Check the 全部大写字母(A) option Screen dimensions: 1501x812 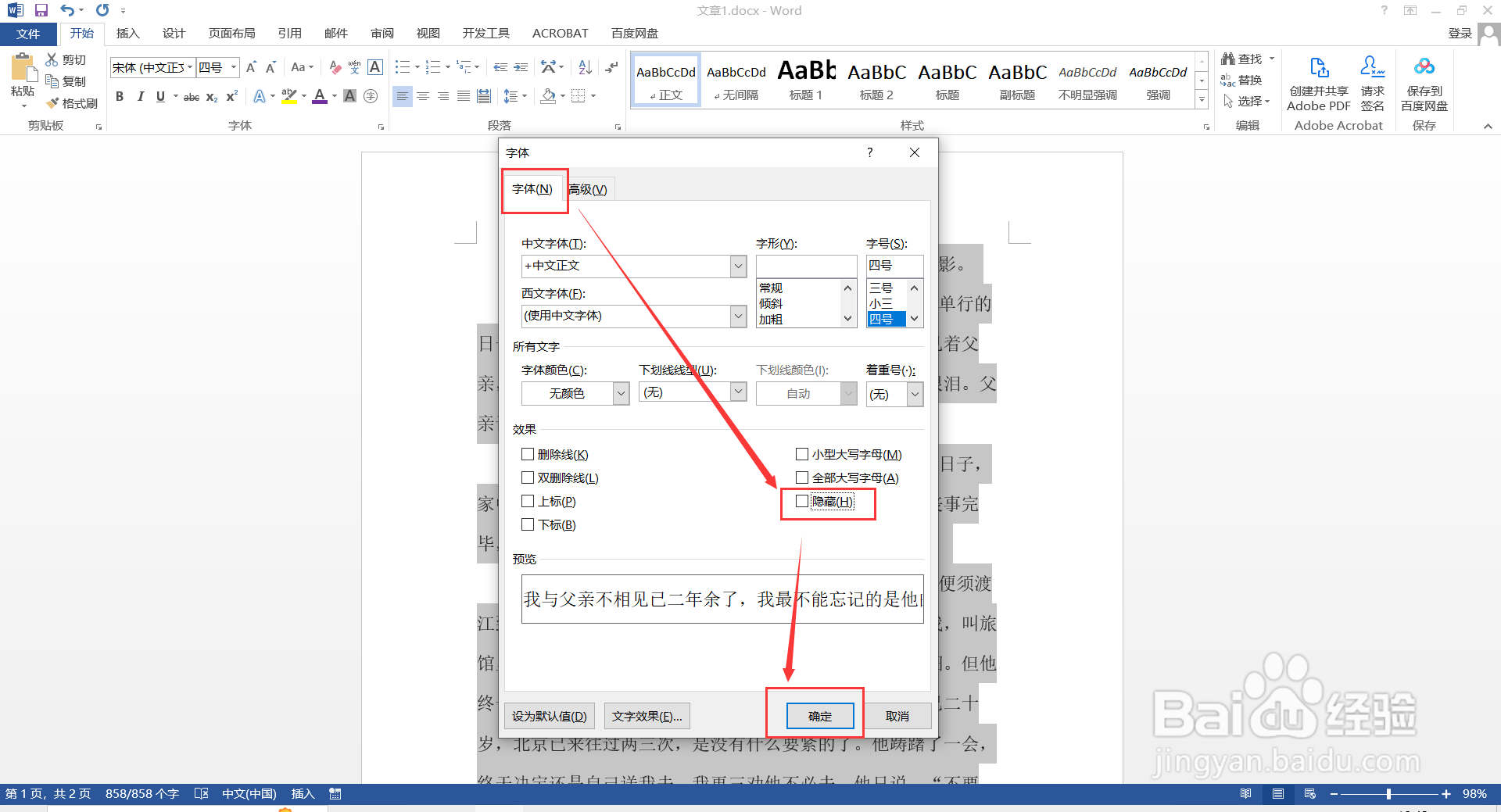click(802, 478)
